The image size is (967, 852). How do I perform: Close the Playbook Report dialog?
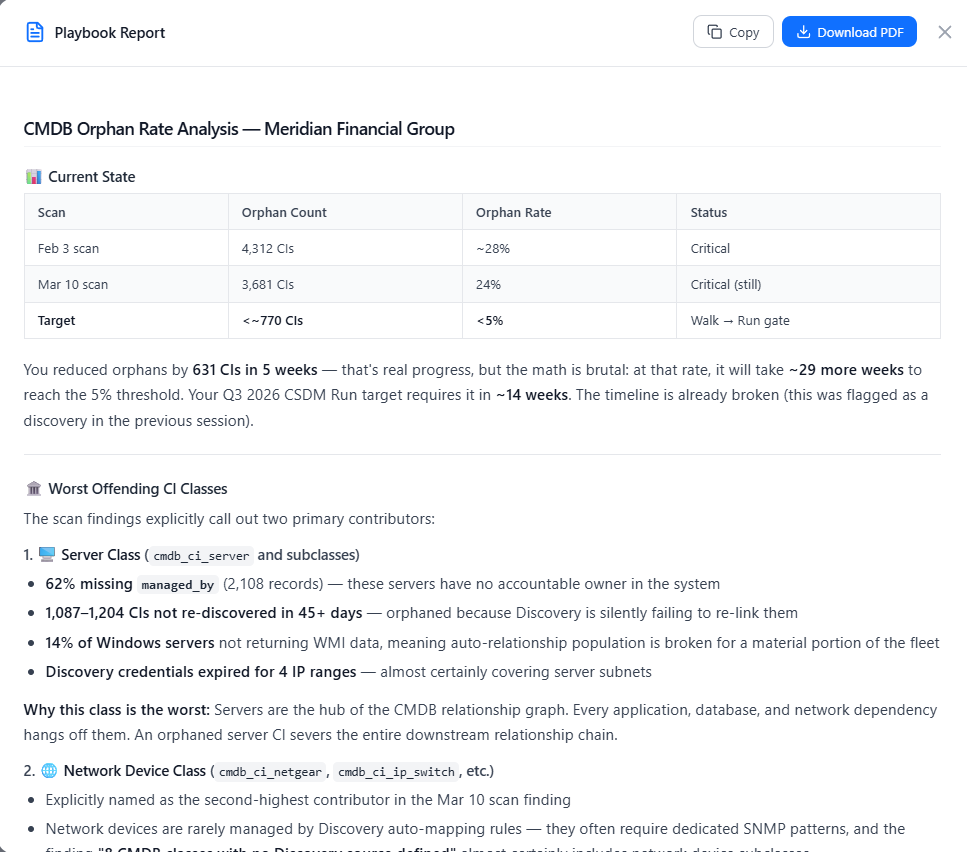tap(945, 32)
